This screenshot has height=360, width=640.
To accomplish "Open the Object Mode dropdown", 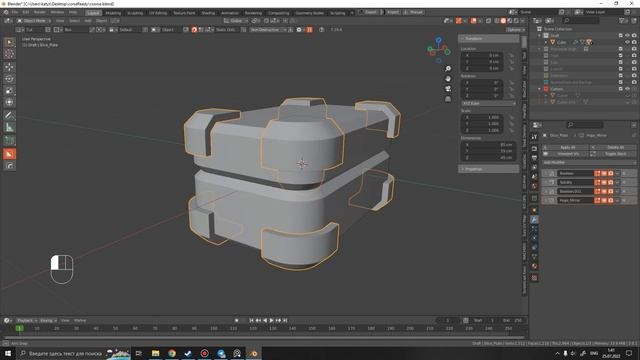I will point(34,20).
